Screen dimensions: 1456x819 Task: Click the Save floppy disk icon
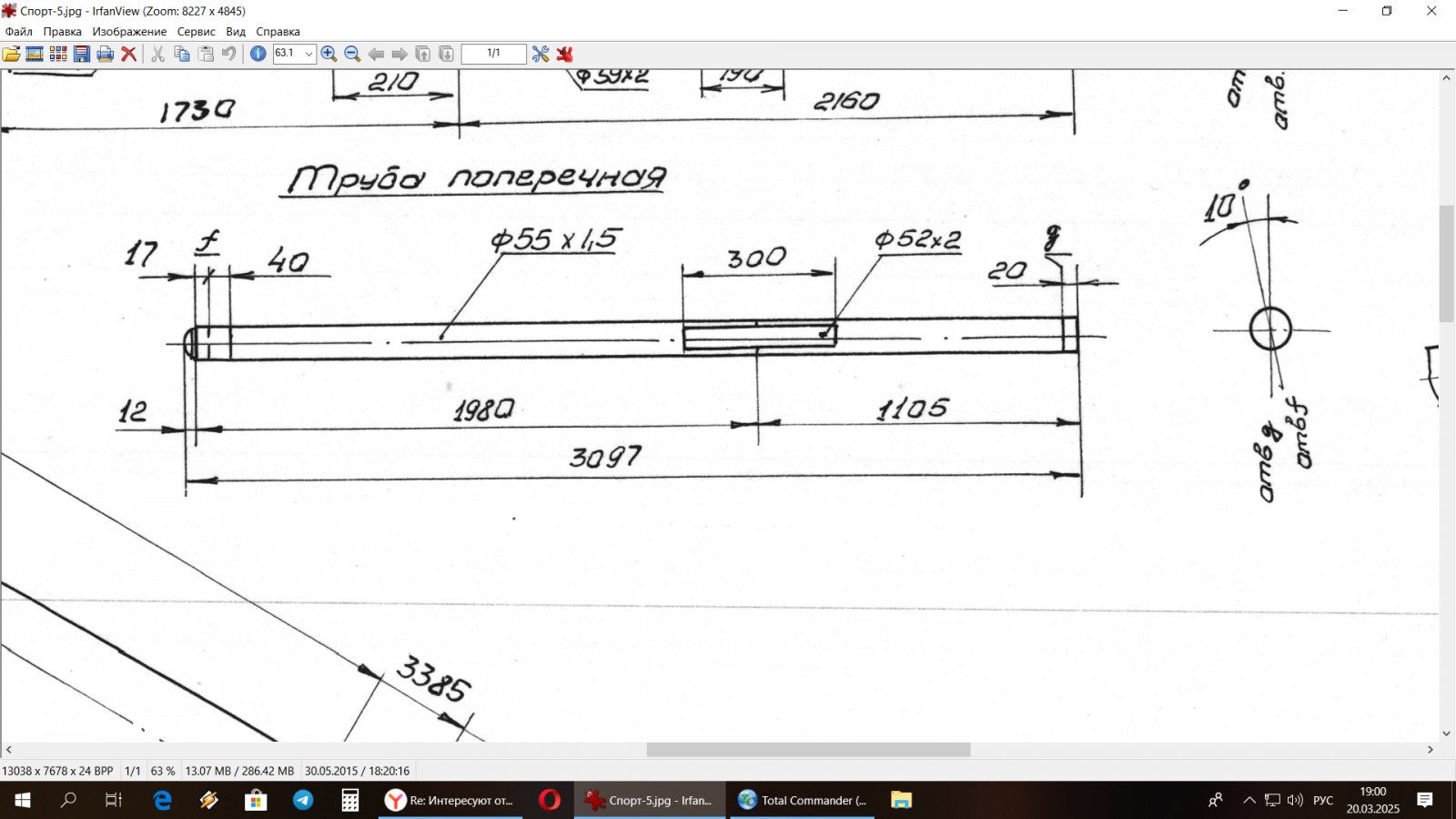point(82,55)
